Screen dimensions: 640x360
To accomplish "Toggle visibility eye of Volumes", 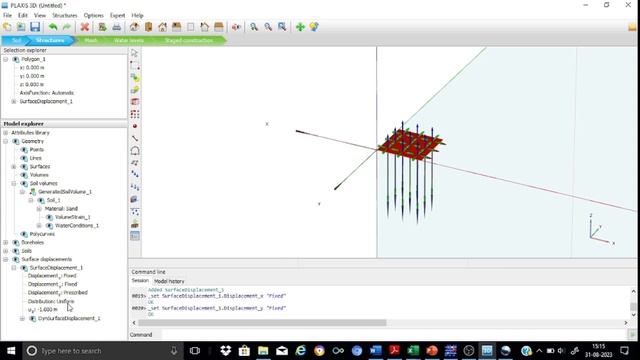I will point(24,175).
